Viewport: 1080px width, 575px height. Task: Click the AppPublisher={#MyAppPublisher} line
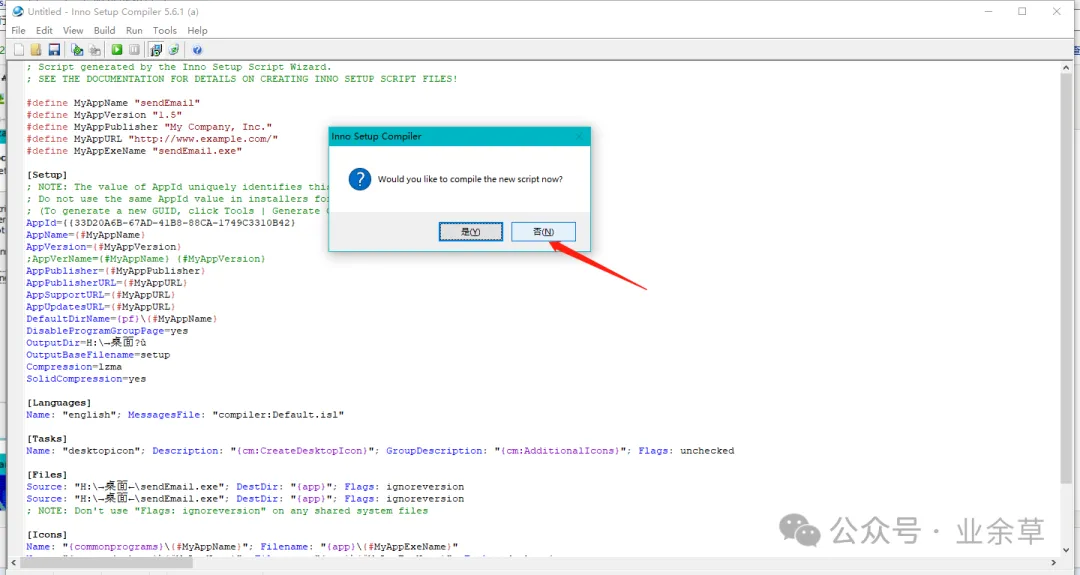(116, 271)
